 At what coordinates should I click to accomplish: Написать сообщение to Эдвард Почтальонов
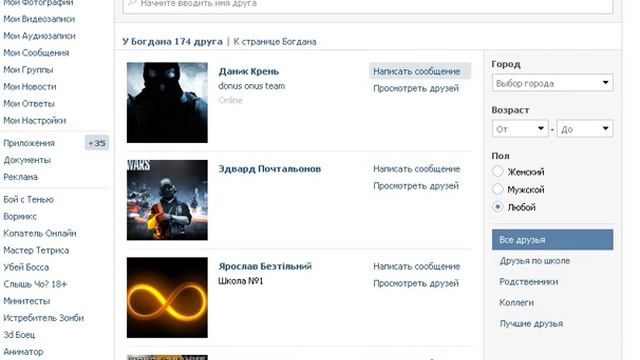(x=416, y=169)
